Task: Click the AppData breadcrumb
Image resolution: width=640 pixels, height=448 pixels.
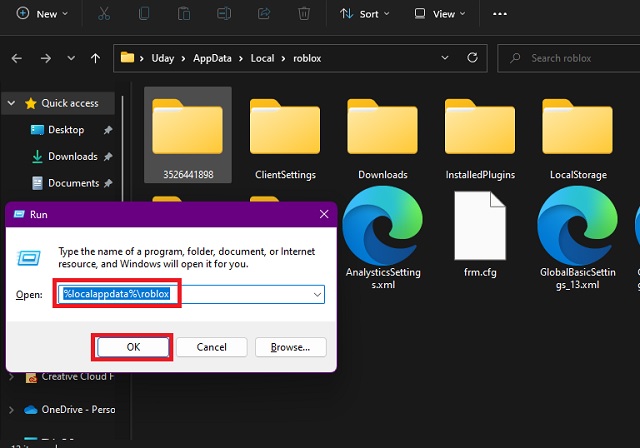Action: coord(212,58)
